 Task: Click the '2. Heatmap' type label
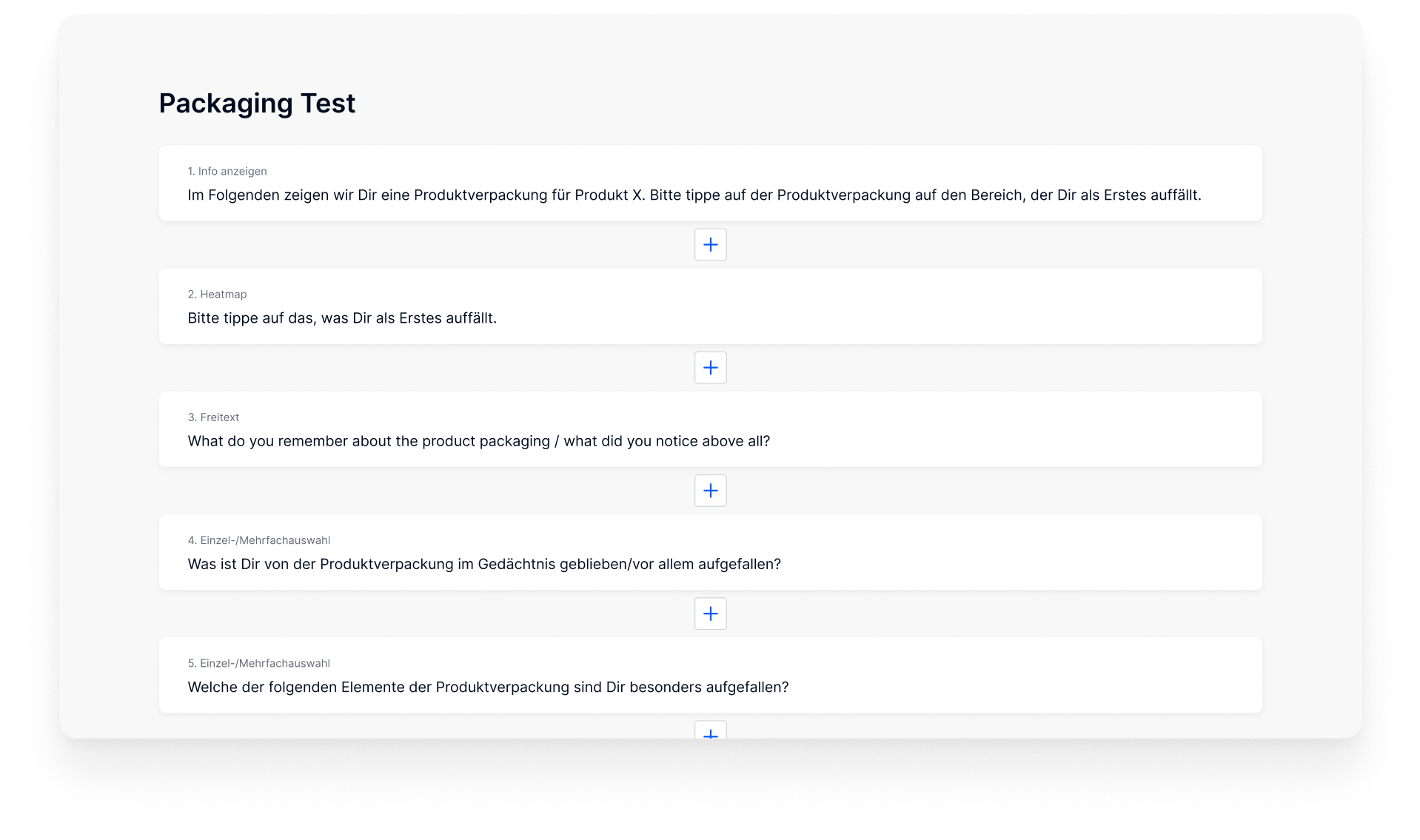217,294
